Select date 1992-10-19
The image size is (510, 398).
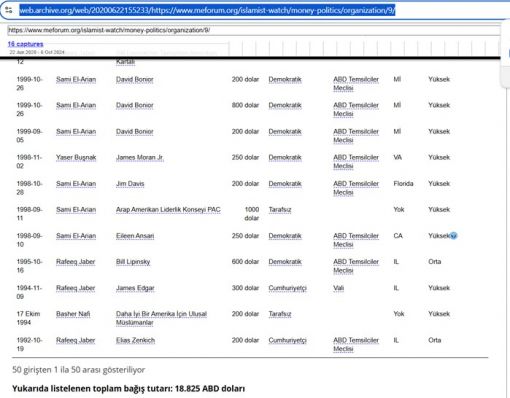point(29,344)
